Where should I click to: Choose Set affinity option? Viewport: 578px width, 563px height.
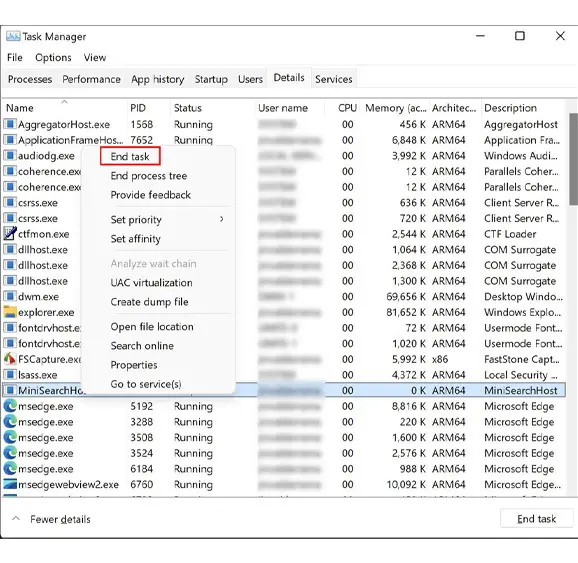click(x=135, y=239)
